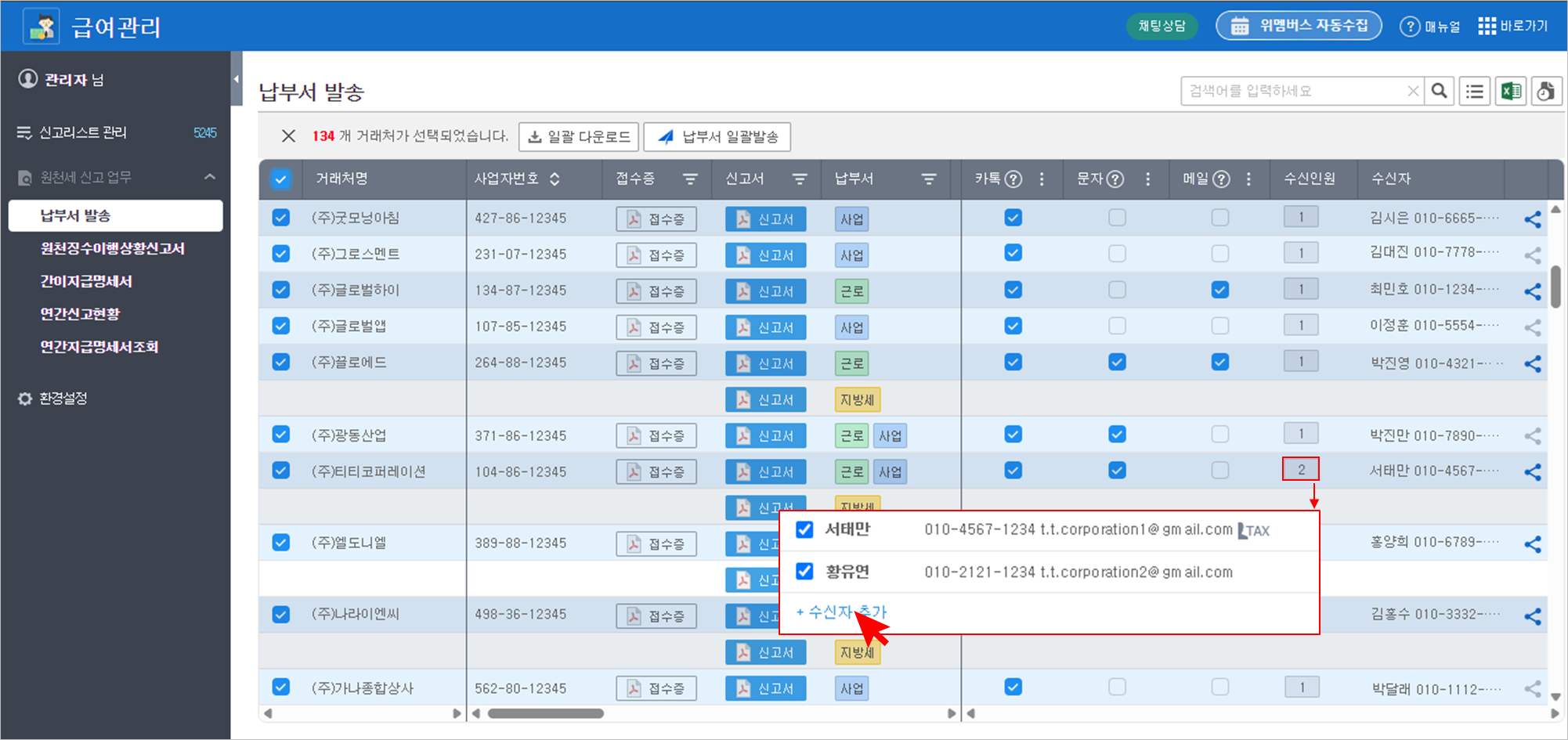This screenshot has height=740, width=1568.
Task: Select 간이지급명세서 in the sidebar
Action: pyautogui.click(x=86, y=281)
